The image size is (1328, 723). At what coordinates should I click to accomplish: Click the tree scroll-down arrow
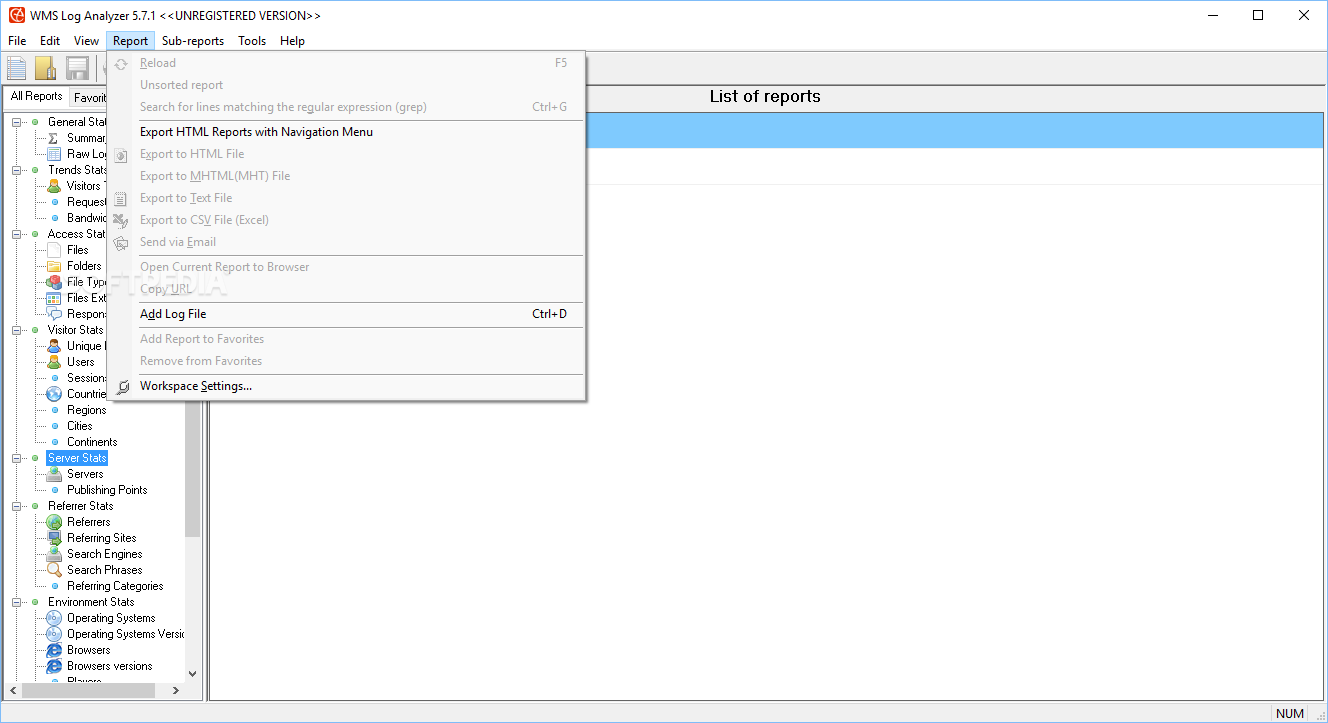pos(193,674)
